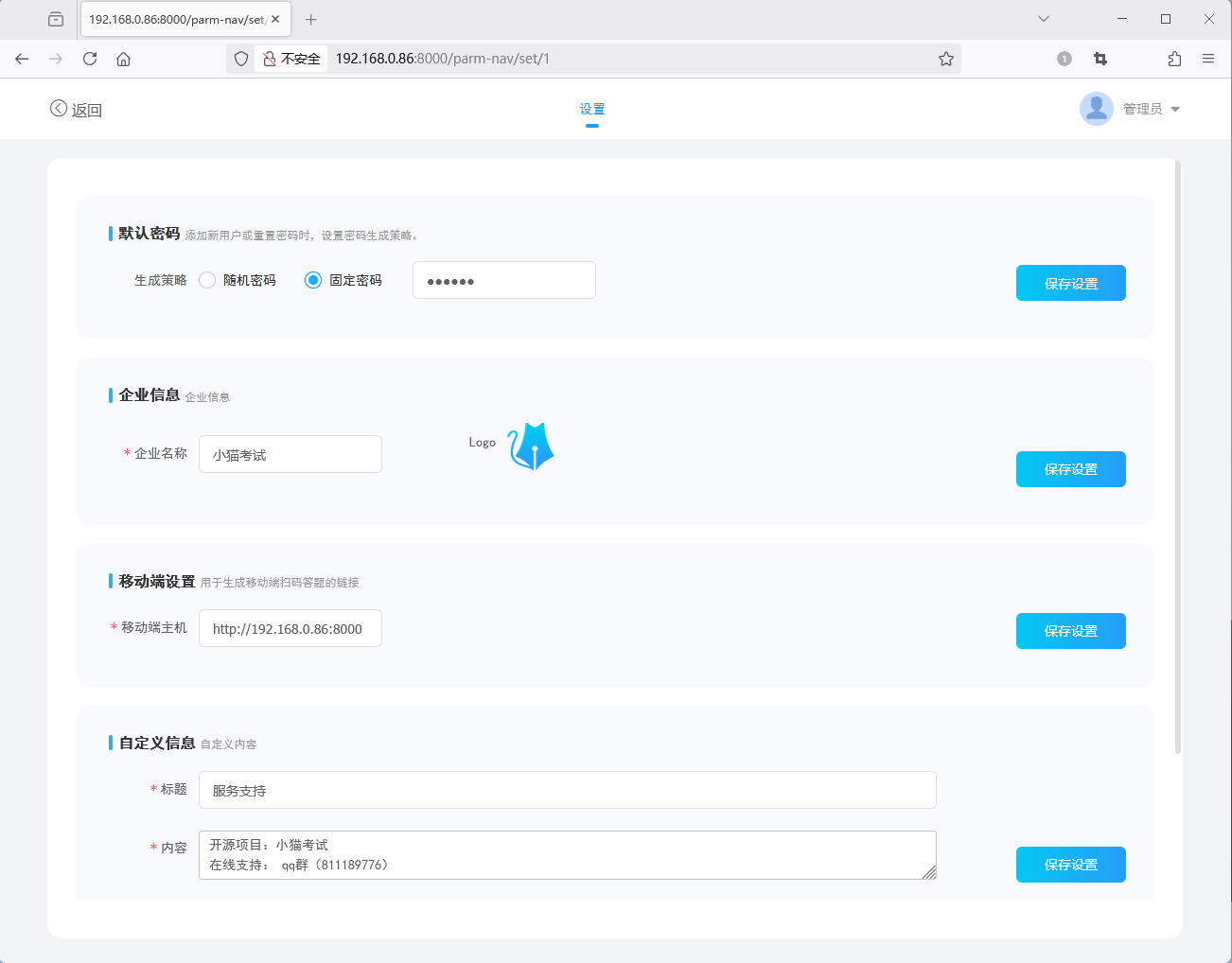
Task: Open a new browser tab with plus
Action: 311,18
